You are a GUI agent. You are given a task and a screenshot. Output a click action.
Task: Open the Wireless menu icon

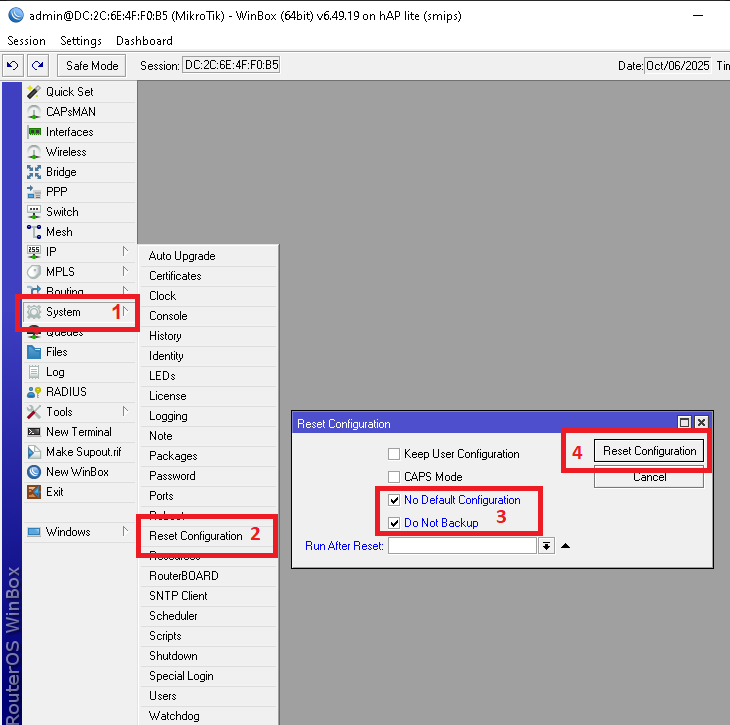pyautogui.click(x=34, y=152)
